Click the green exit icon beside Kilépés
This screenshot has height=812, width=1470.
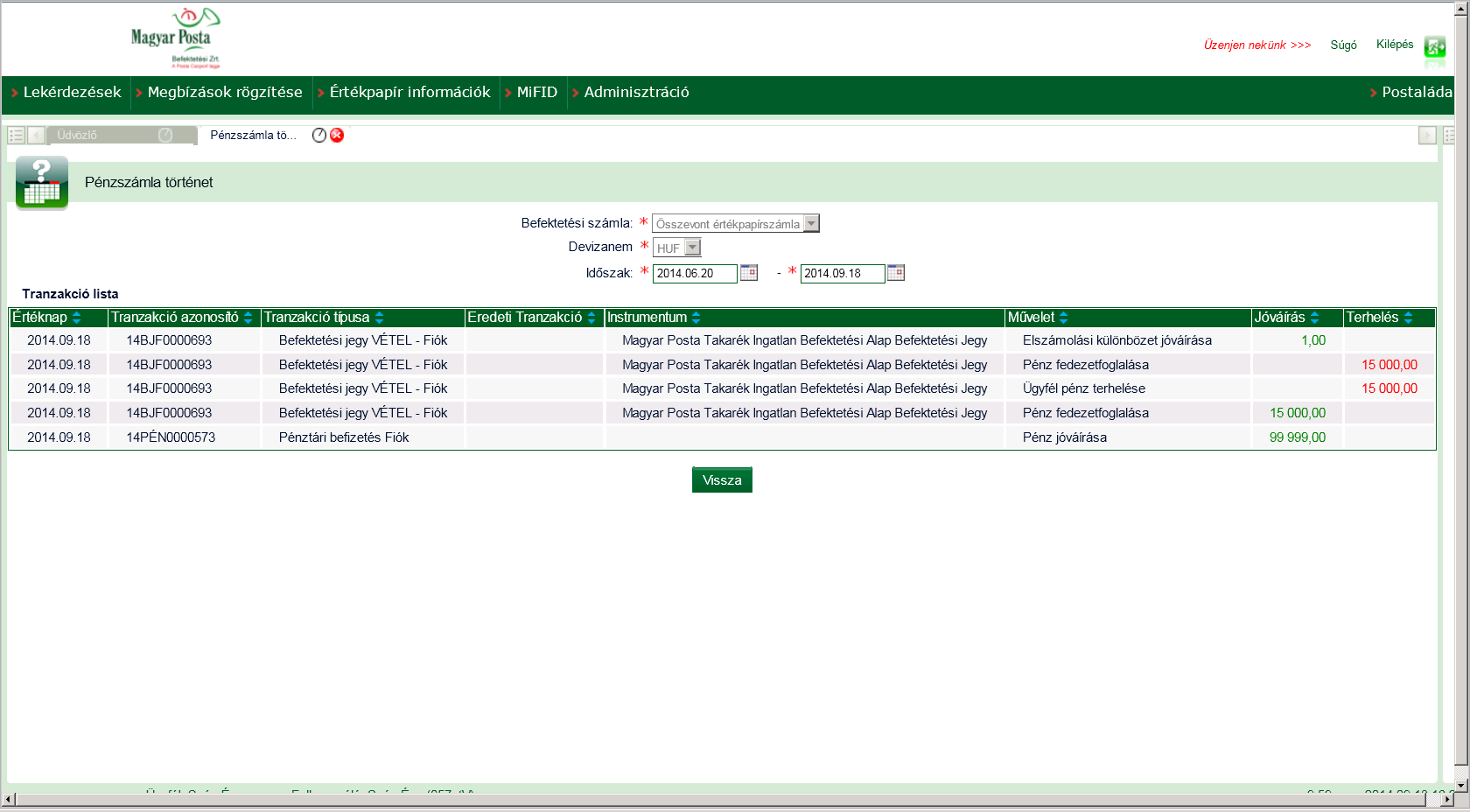[x=1435, y=46]
